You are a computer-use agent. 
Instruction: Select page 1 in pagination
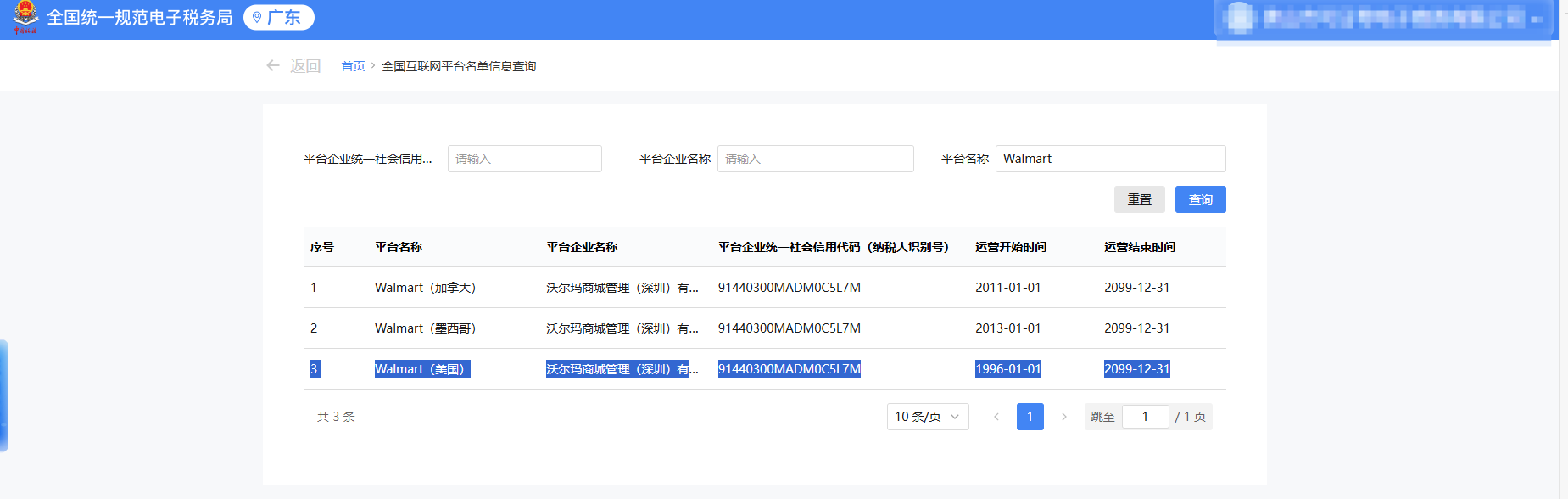coord(1030,417)
